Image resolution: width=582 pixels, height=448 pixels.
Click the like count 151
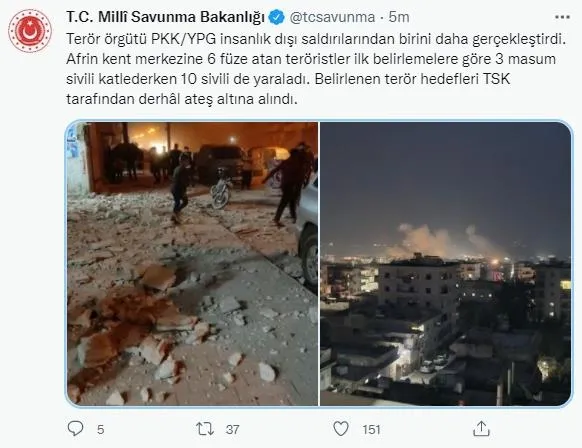[x=372, y=429]
